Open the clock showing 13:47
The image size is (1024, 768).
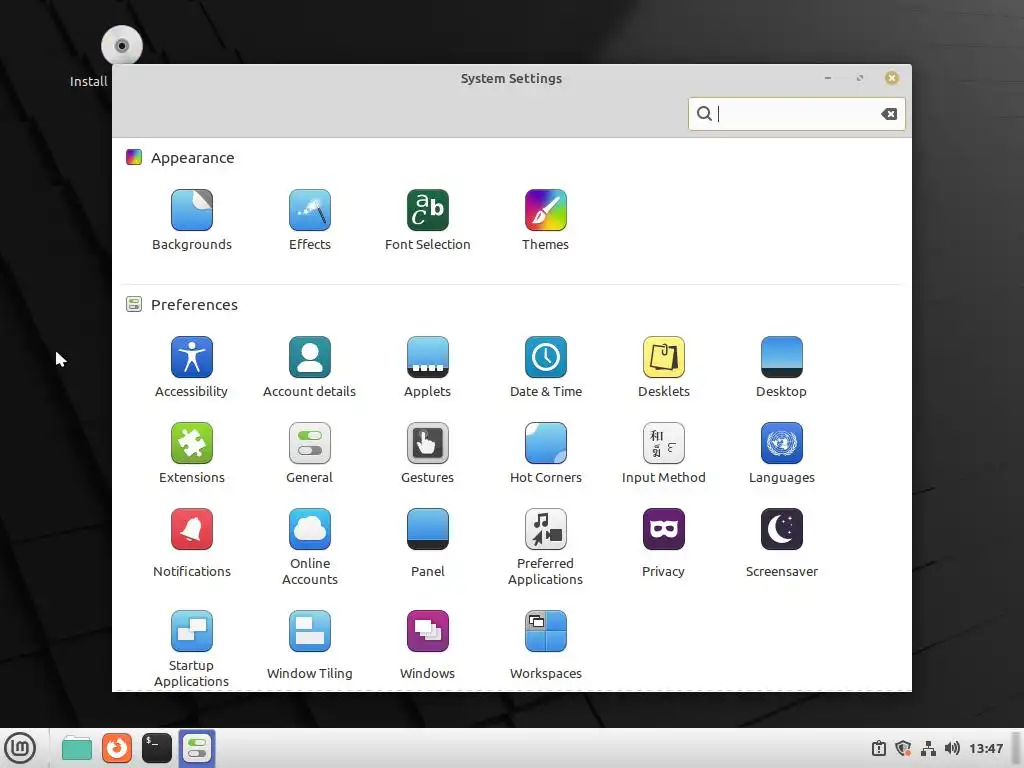[x=986, y=748]
